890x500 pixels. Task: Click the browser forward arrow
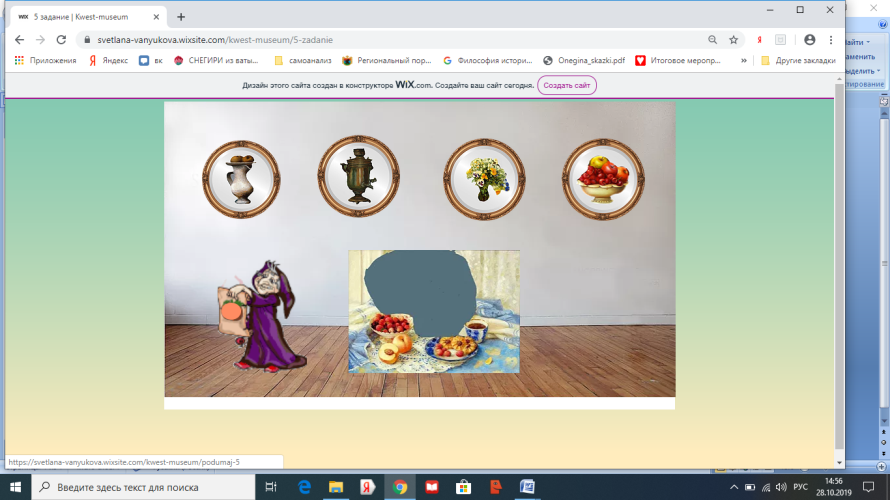40,40
